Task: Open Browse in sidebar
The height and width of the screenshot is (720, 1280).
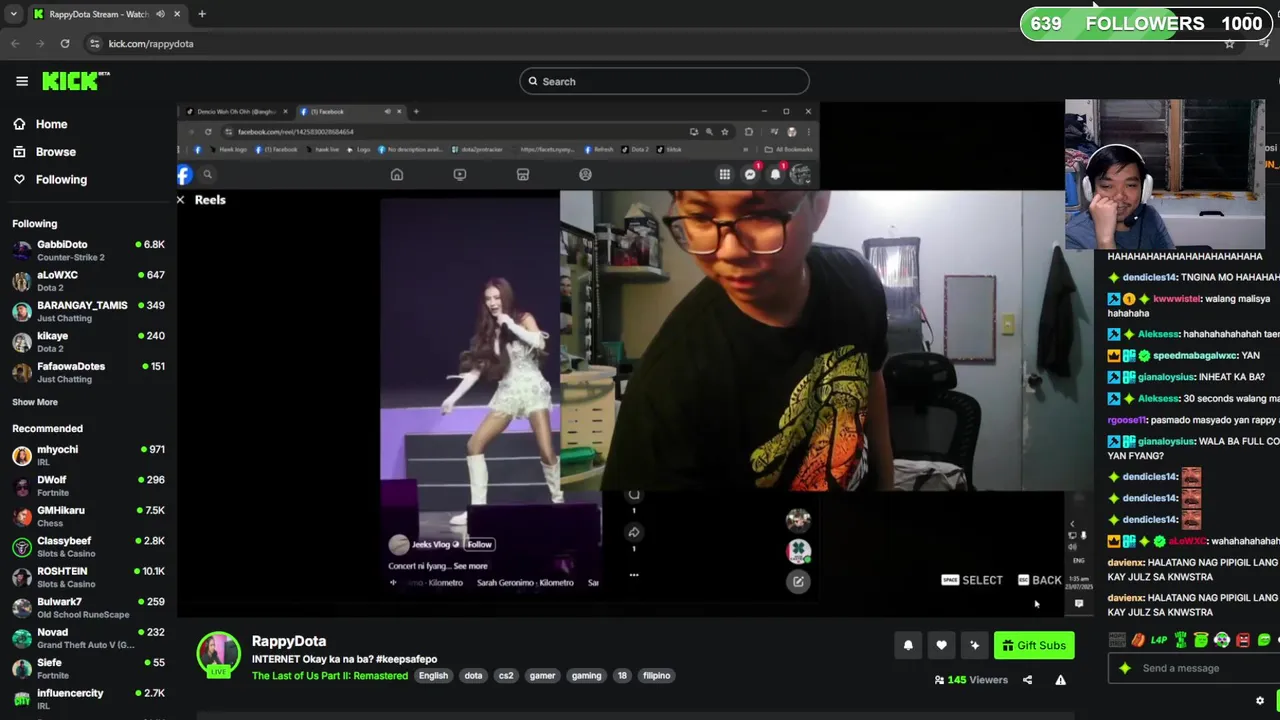Action: [x=44, y=152]
